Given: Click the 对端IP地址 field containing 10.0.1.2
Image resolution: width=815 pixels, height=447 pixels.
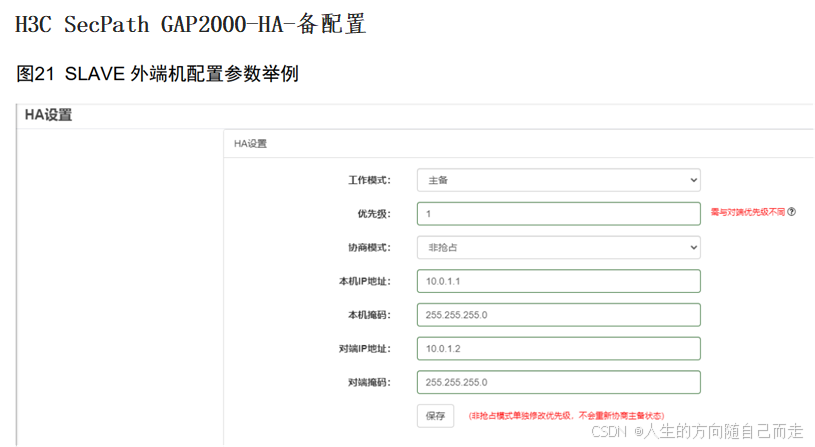Looking at the screenshot, I should 559,349.
